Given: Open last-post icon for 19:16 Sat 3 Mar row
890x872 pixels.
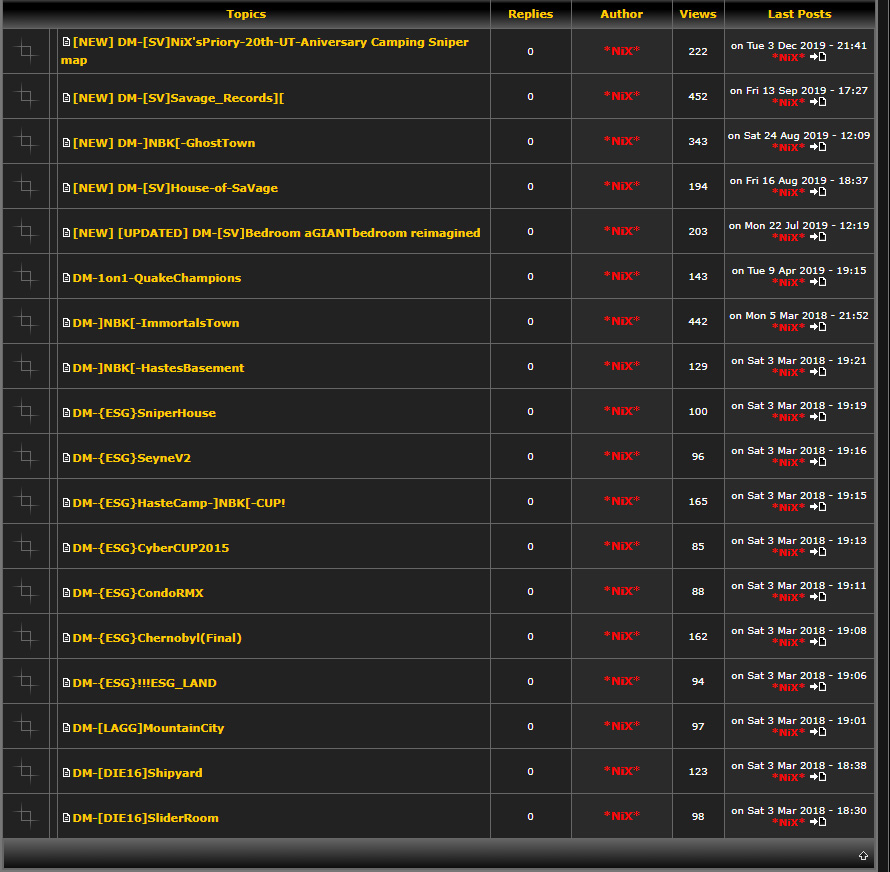Looking at the screenshot, I should [x=818, y=462].
